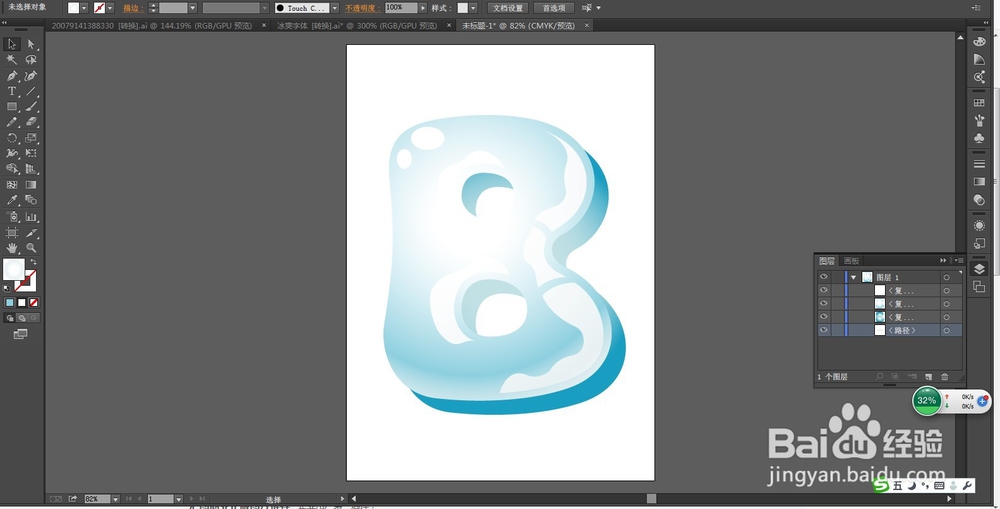
Task: Select the Direct Selection tool
Action: (31, 44)
